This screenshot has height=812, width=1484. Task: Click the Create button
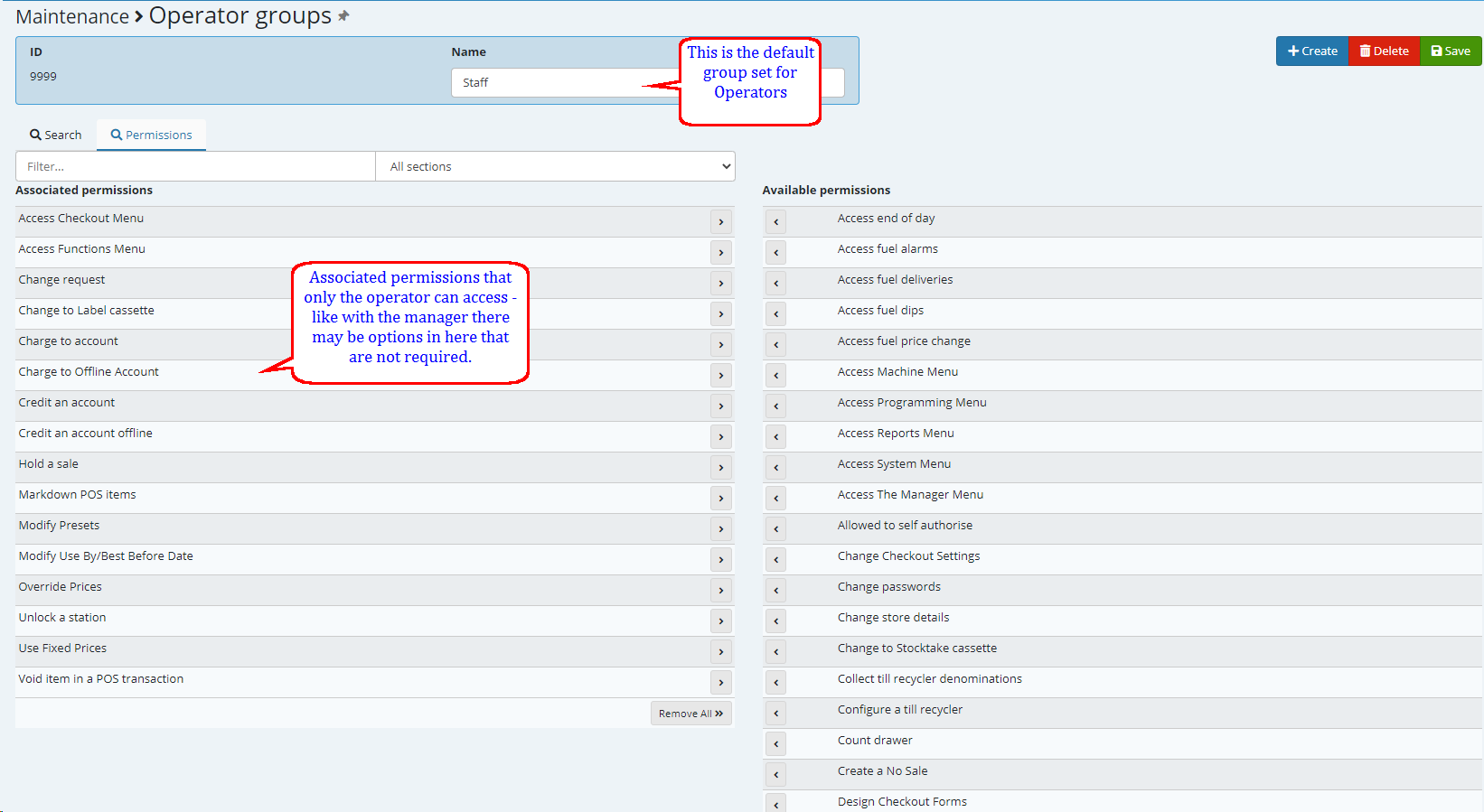[1312, 51]
